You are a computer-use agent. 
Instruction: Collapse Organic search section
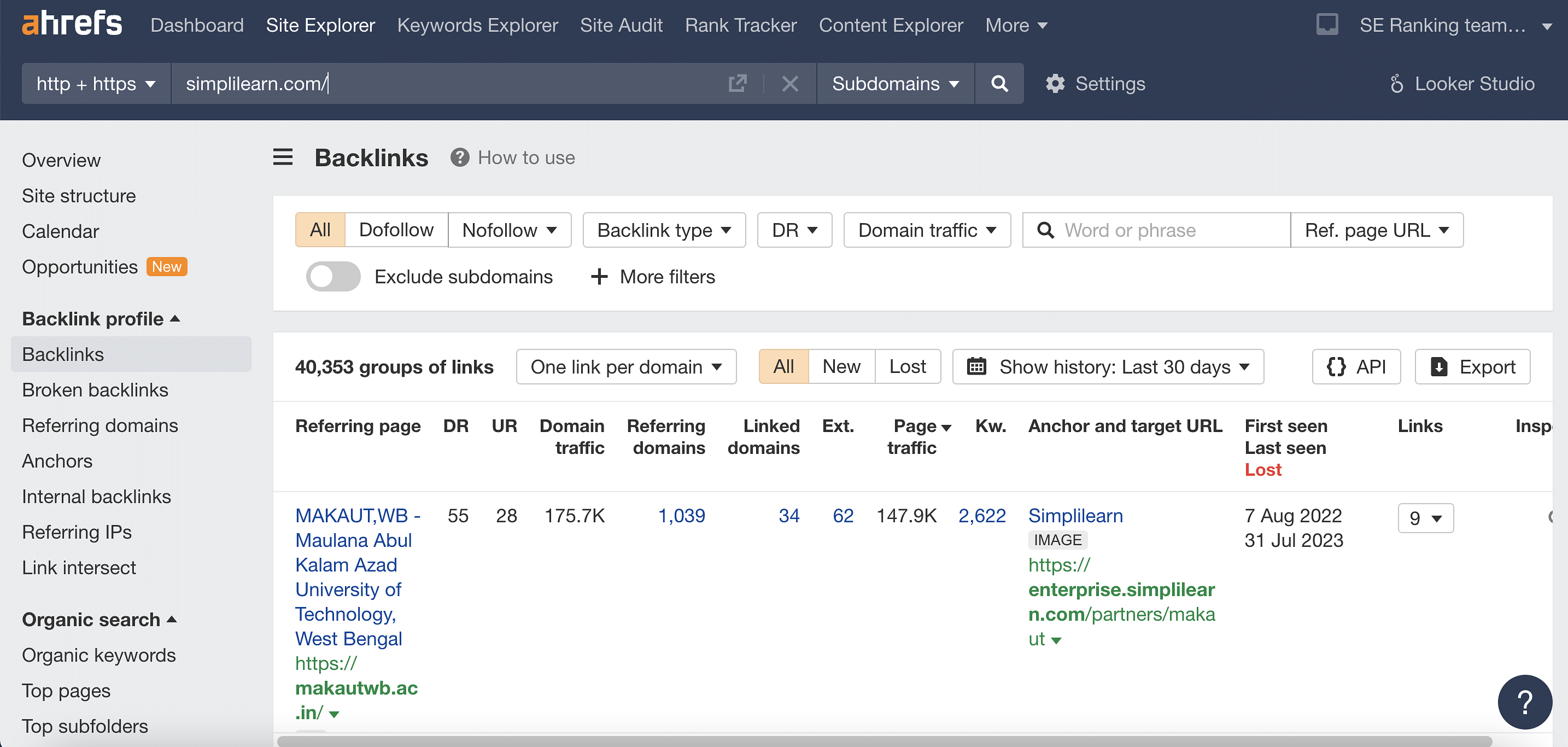(100, 619)
